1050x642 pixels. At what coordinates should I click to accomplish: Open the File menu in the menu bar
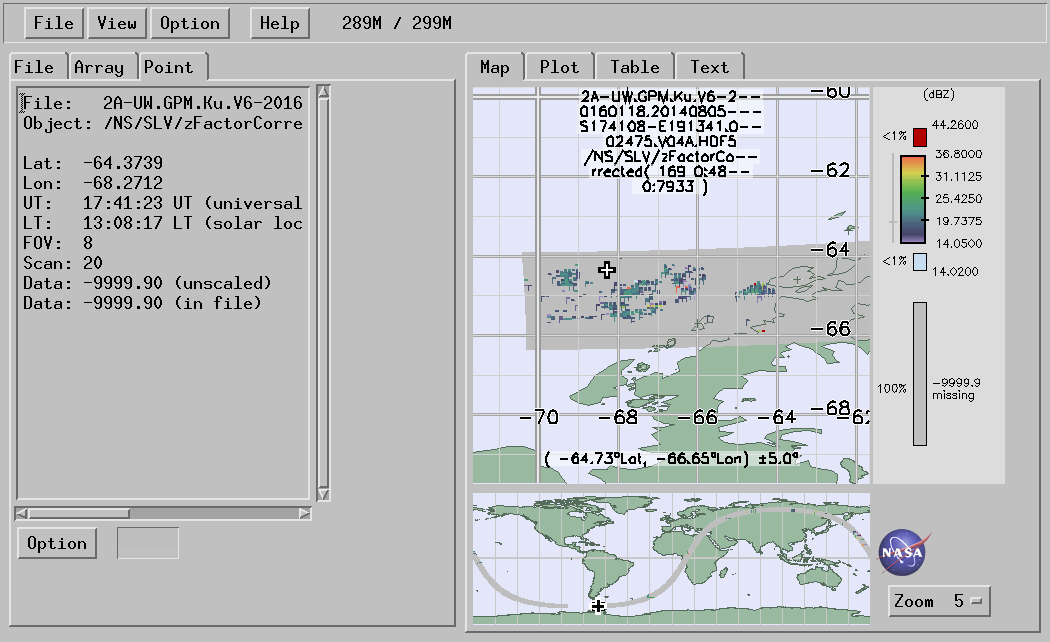click(53, 23)
